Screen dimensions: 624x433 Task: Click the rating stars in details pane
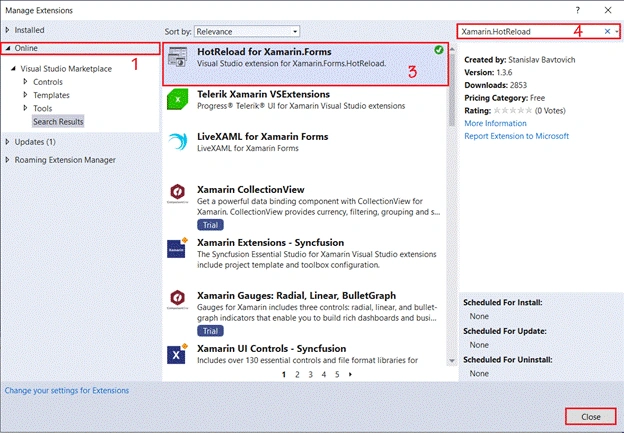[x=513, y=111]
